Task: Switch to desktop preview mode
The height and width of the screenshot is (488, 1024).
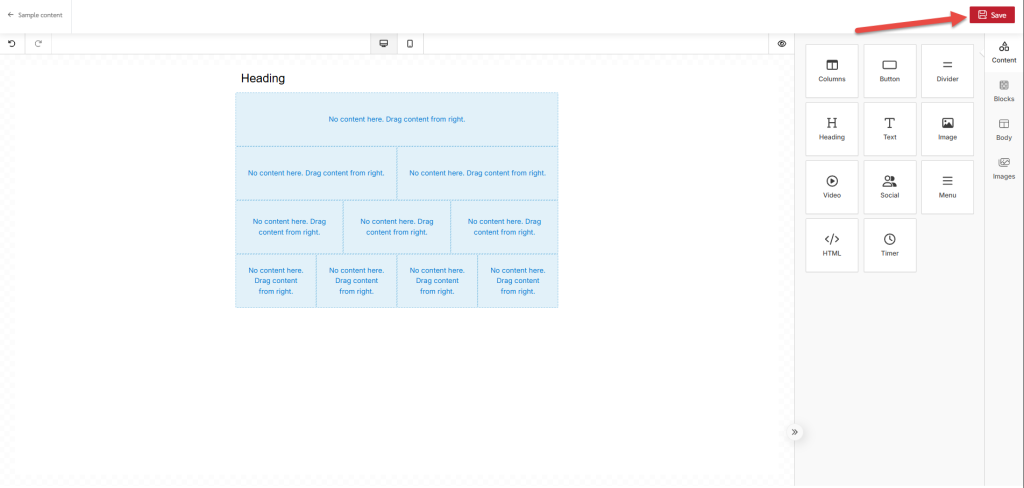Action: pos(383,44)
